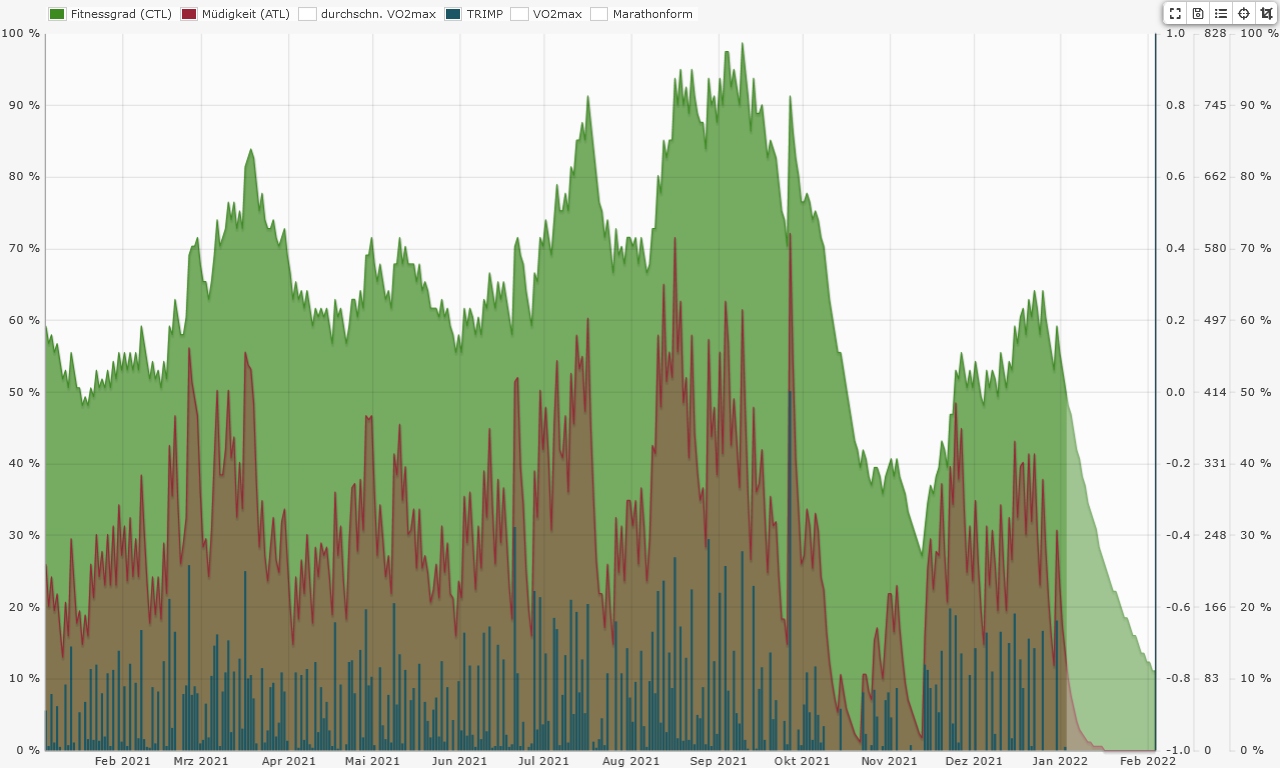The width and height of the screenshot is (1280, 768).
Task: Click the Nov 2021 x-axis label
Action: 889,761
